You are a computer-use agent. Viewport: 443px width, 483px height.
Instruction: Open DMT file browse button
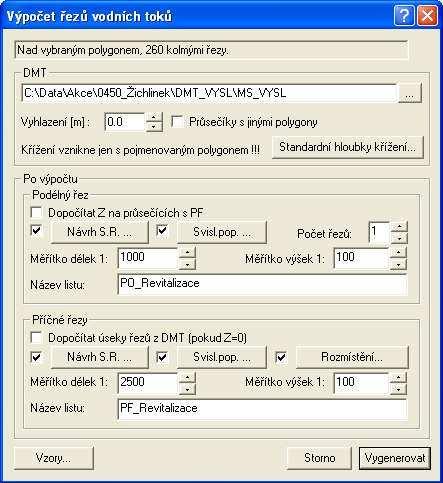(410, 93)
